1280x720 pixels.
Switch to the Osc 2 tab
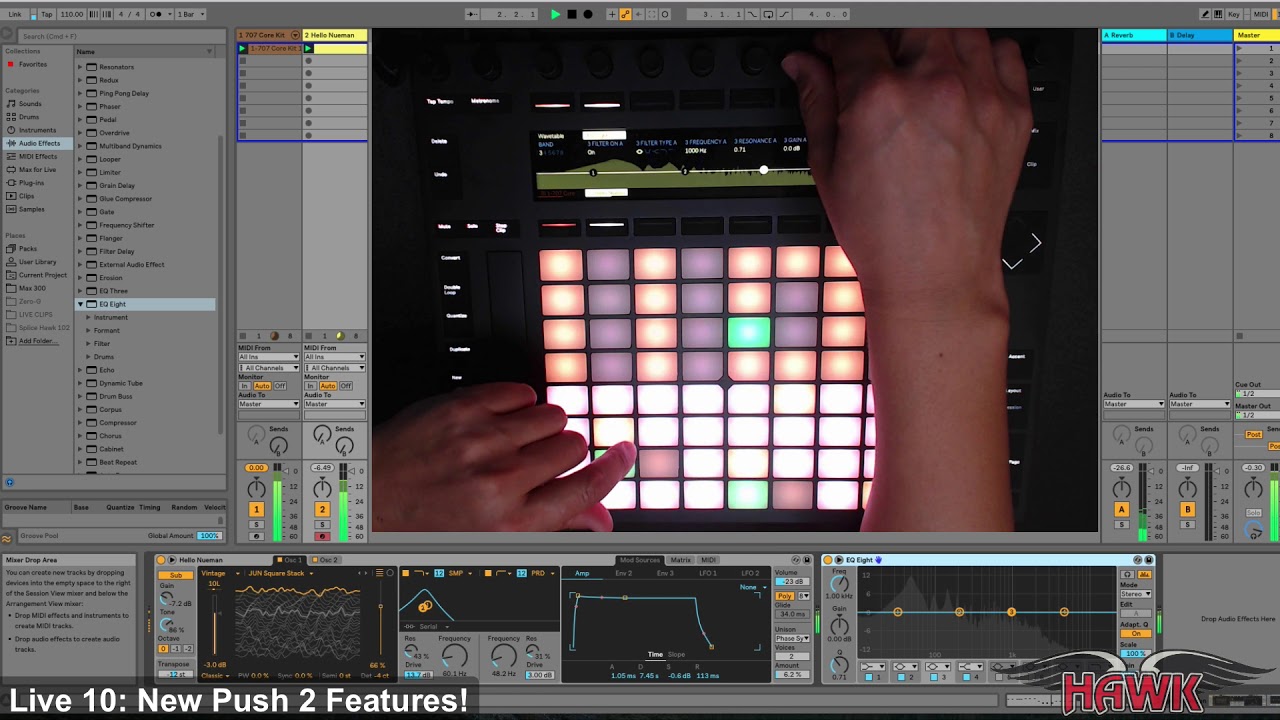tap(327, 560)
